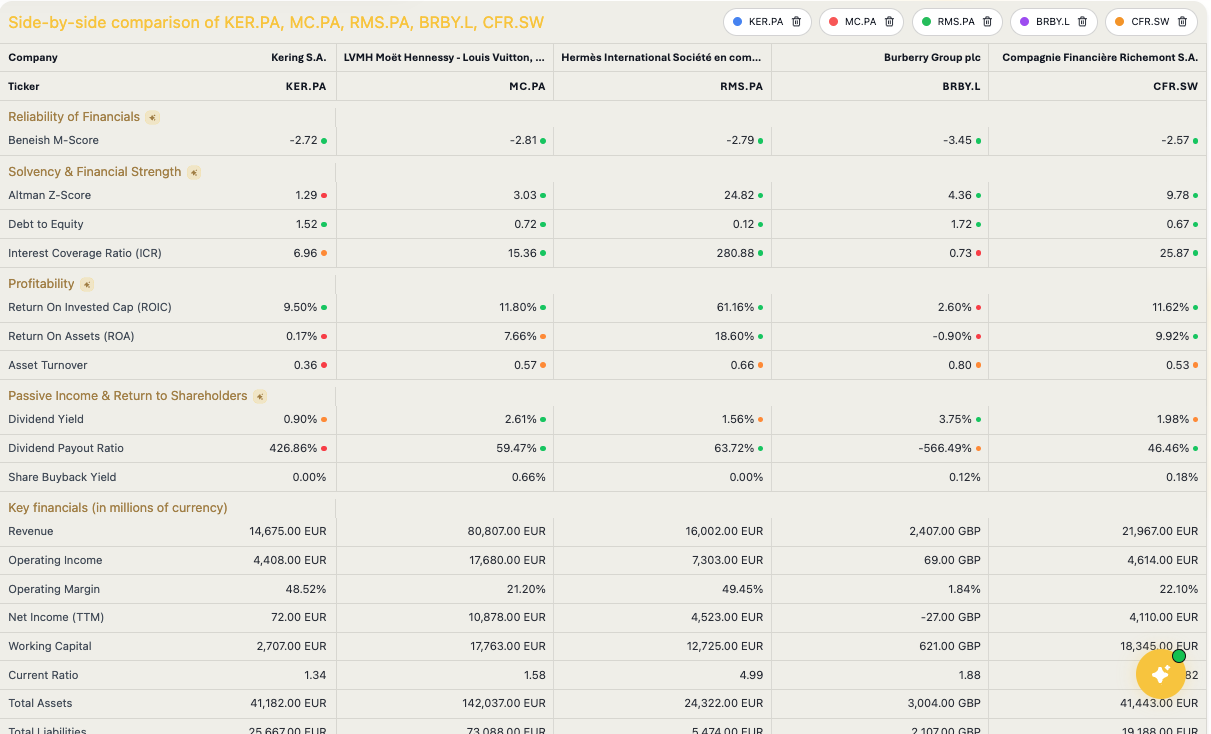Click Hermès ROIC value 61.16%
This screenshot has width=1211, height=734.
click(736, 307)
